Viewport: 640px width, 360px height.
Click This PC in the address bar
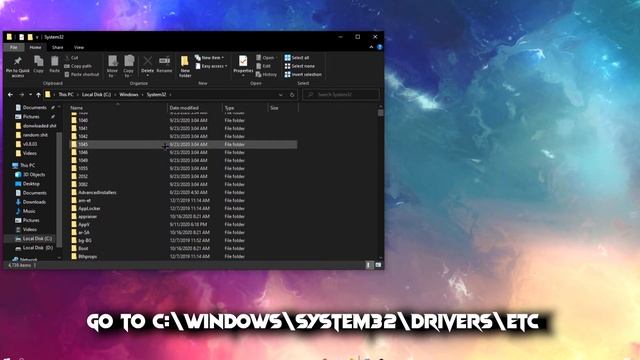[66, 95]
